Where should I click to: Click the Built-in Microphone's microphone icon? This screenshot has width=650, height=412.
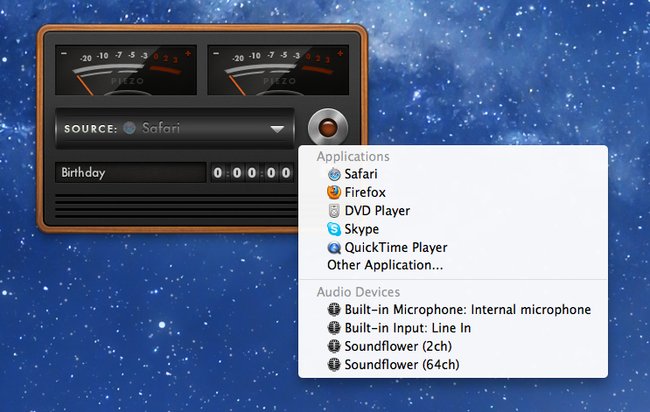tap(334, 310)
